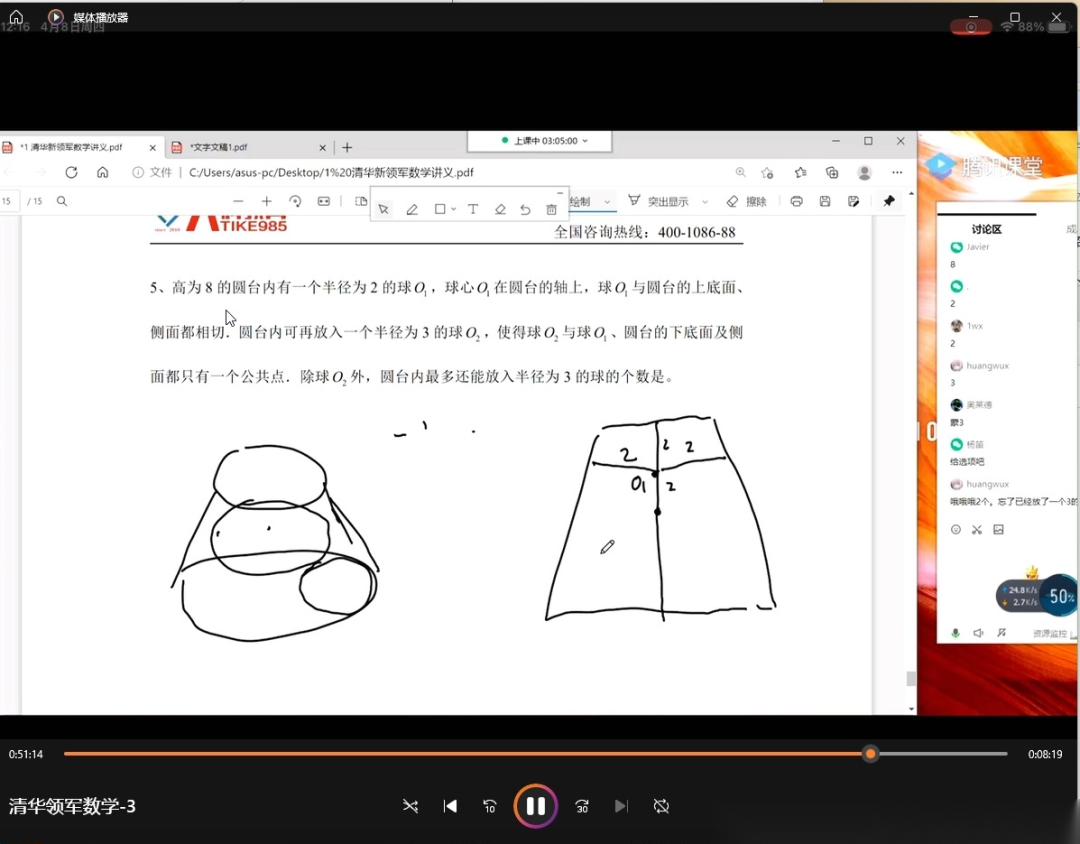Select the pen draw tool in floating toolbar
This screenshot has width=1080, height=844.
[412, 209]
